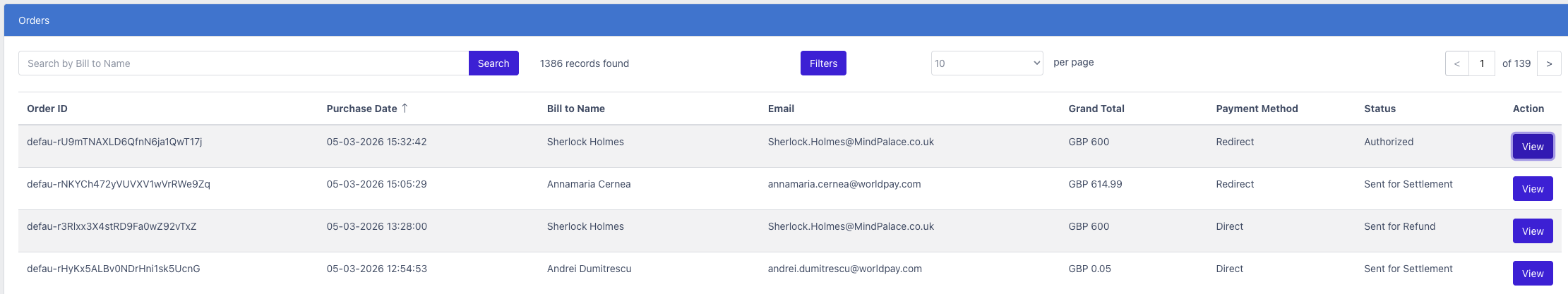View Andrei Dumitrescu's order
Viewport: 1568px width, 294px height.
pyautogui.click(x=1532, y=274)
